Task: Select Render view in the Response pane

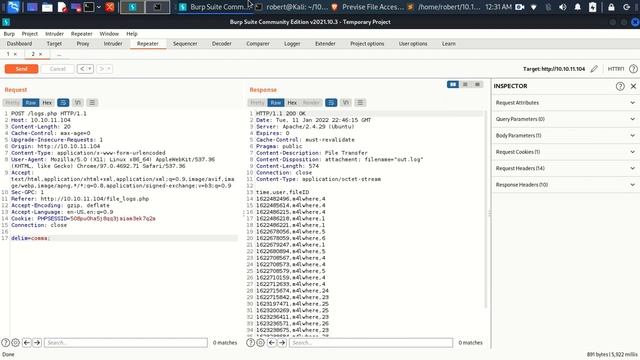Action: click(x=311, y=103)
